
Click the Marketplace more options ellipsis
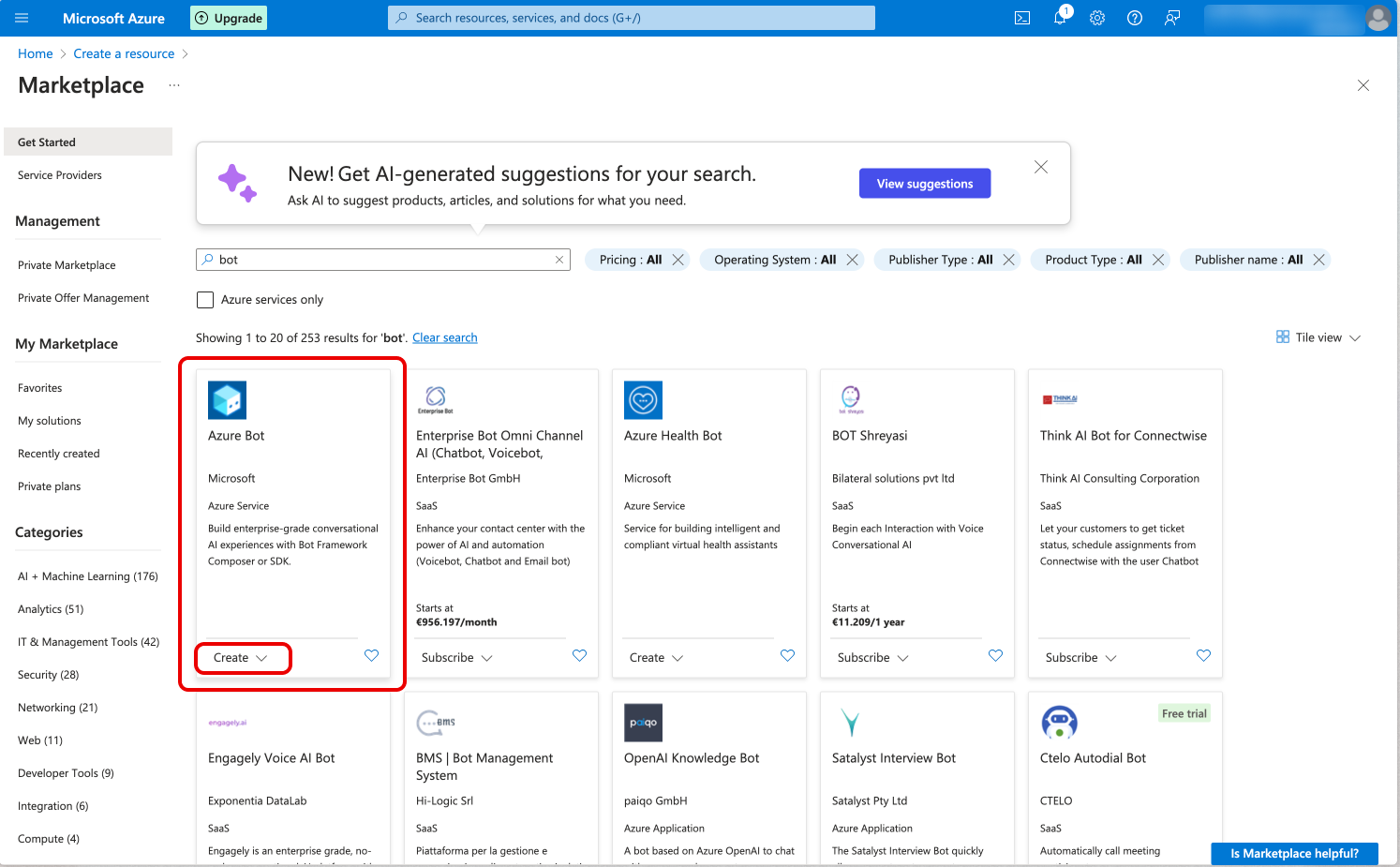coord(174,85)
